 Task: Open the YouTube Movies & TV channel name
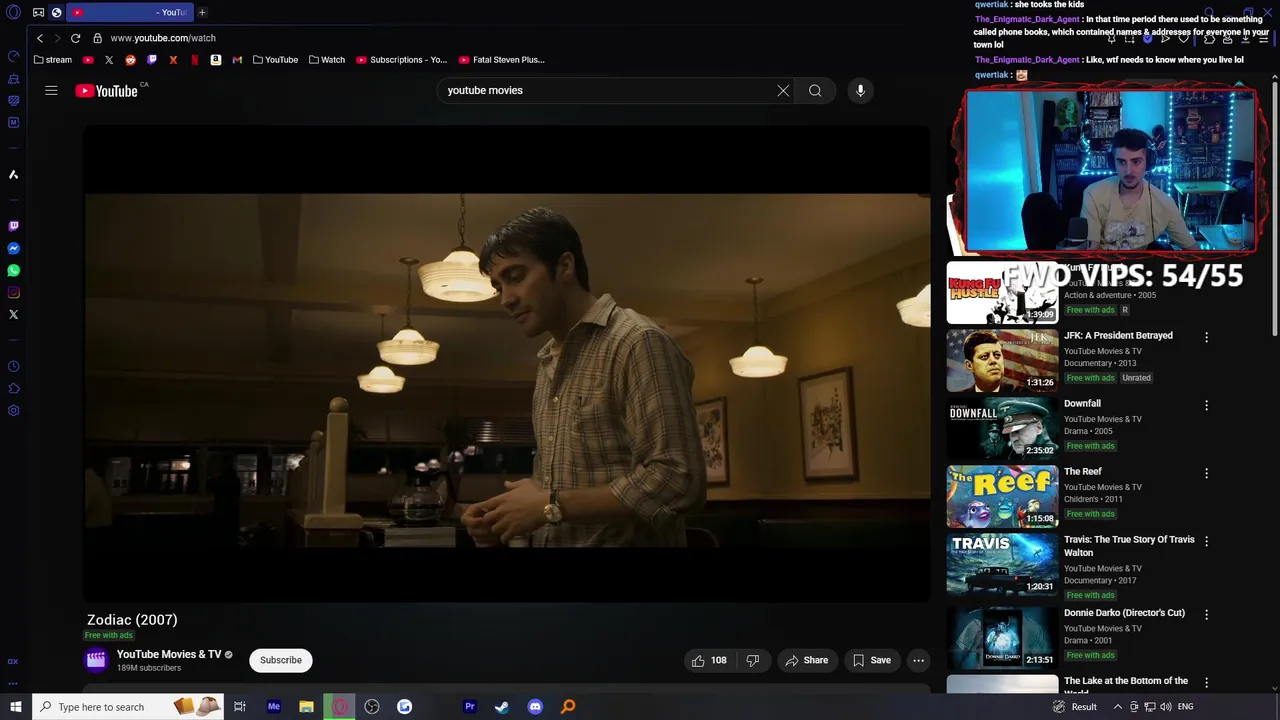point(169,654)
